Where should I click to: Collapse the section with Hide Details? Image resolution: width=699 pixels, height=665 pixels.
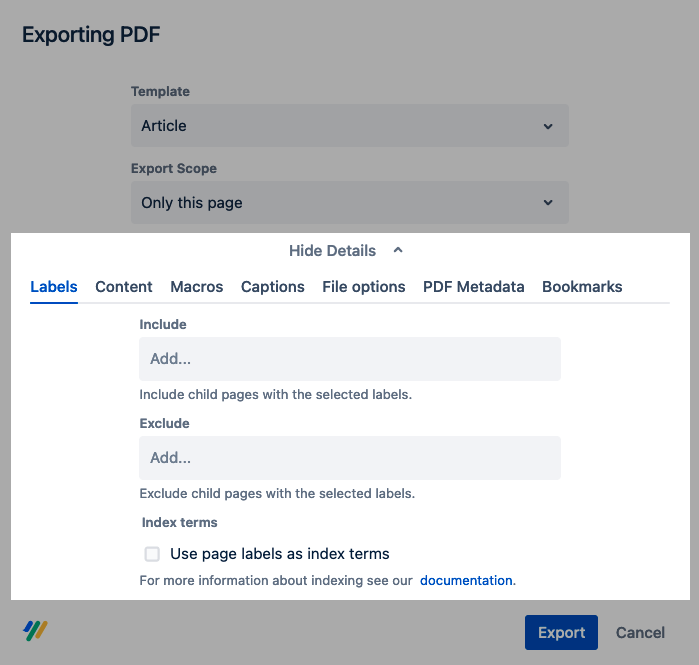point(333,250)
